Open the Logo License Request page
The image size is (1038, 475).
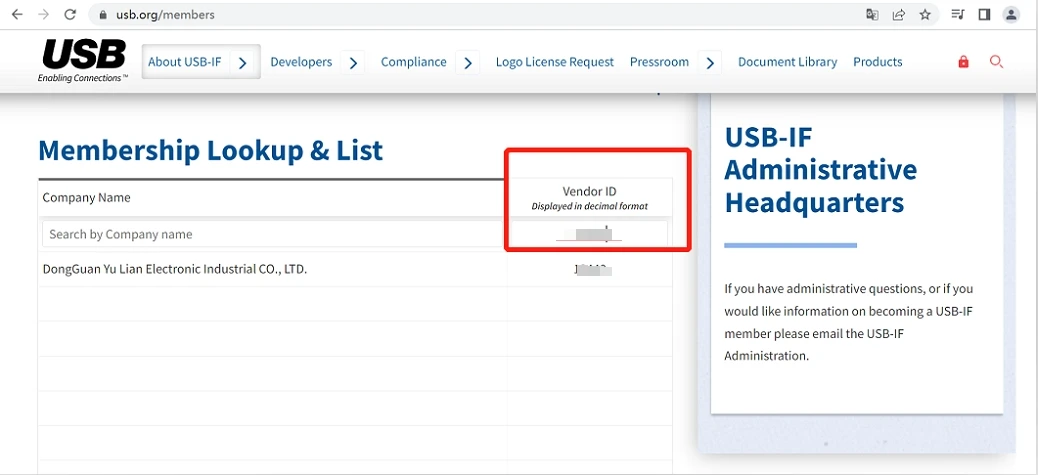point(555,62)
